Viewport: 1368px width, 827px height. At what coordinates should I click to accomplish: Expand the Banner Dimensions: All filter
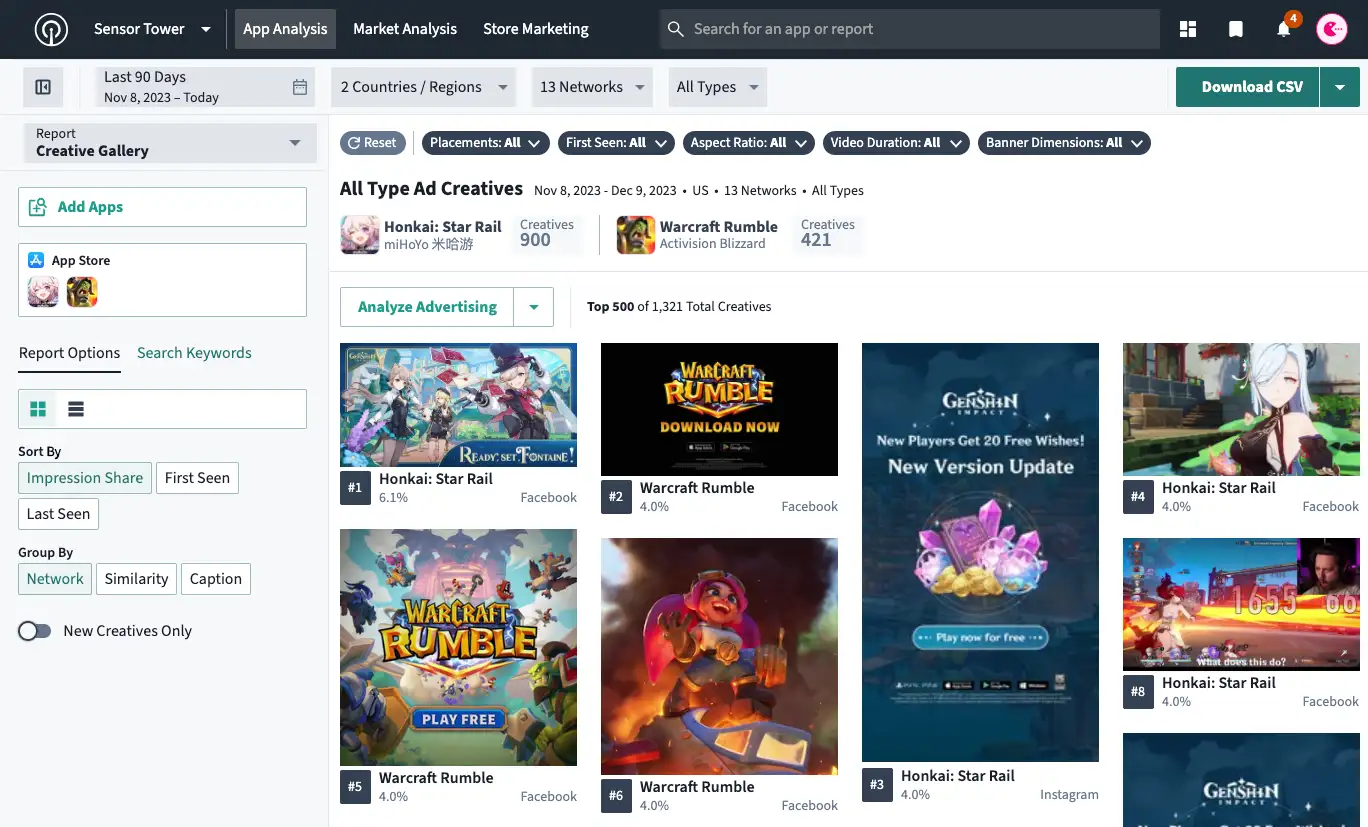[x=1064, y=143]
